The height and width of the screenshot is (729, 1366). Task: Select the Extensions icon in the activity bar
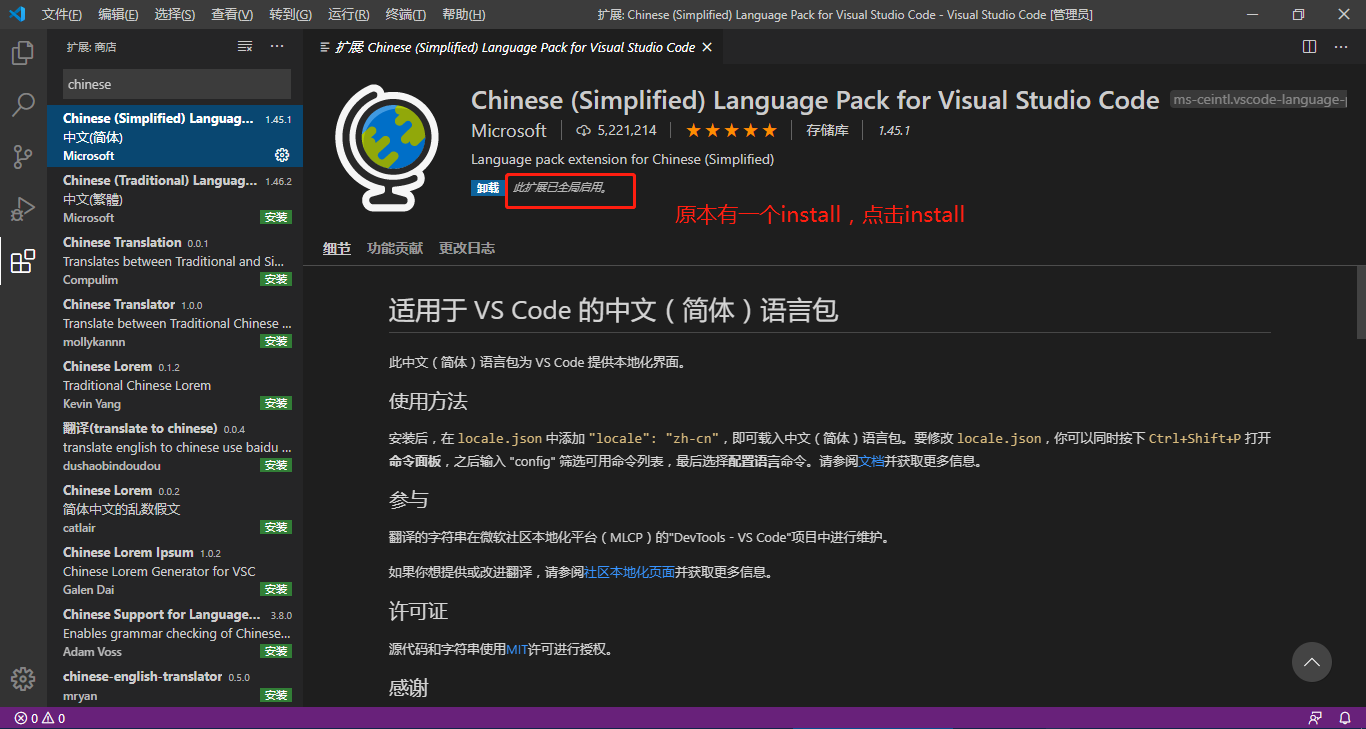[x=22, y=260]
